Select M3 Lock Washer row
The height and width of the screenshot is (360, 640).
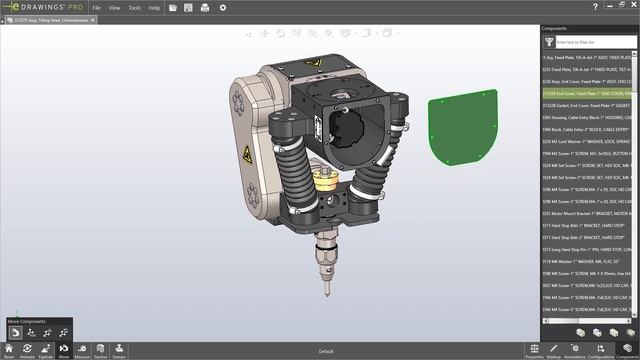tap(587, 142)
